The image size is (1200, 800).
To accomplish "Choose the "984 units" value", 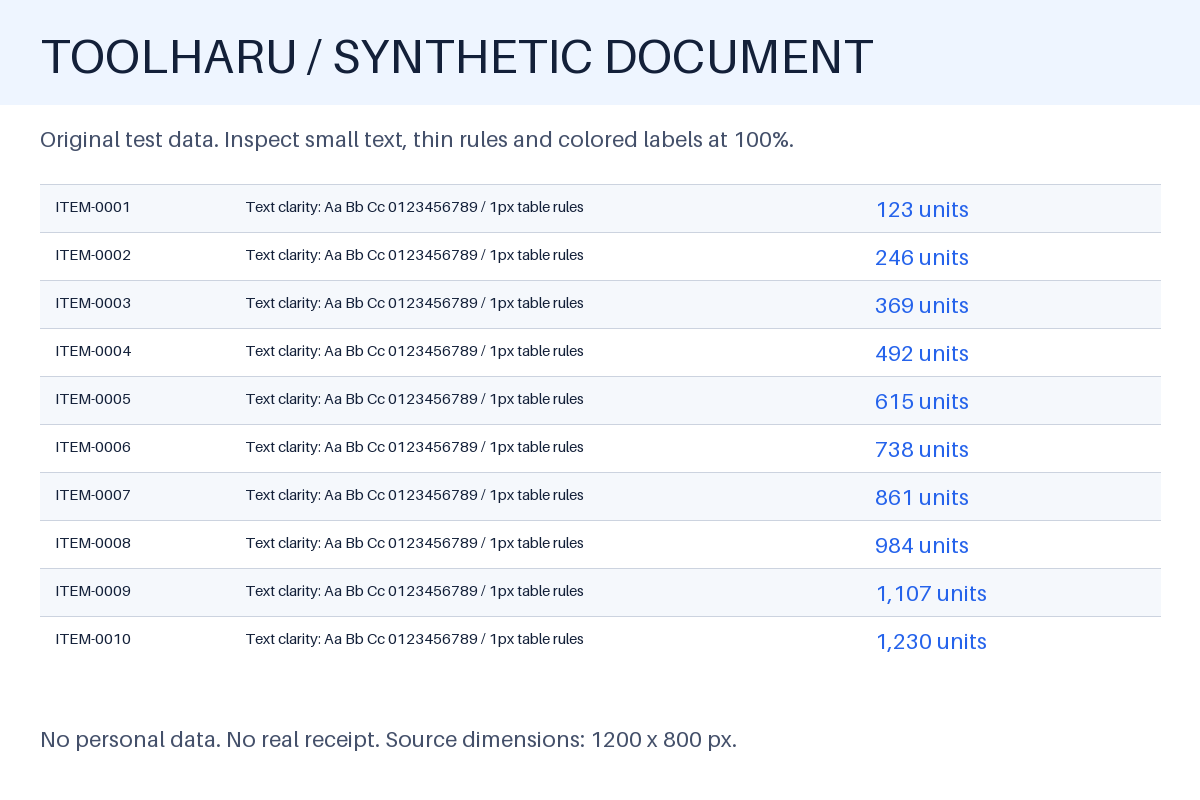I will point(922,546).
